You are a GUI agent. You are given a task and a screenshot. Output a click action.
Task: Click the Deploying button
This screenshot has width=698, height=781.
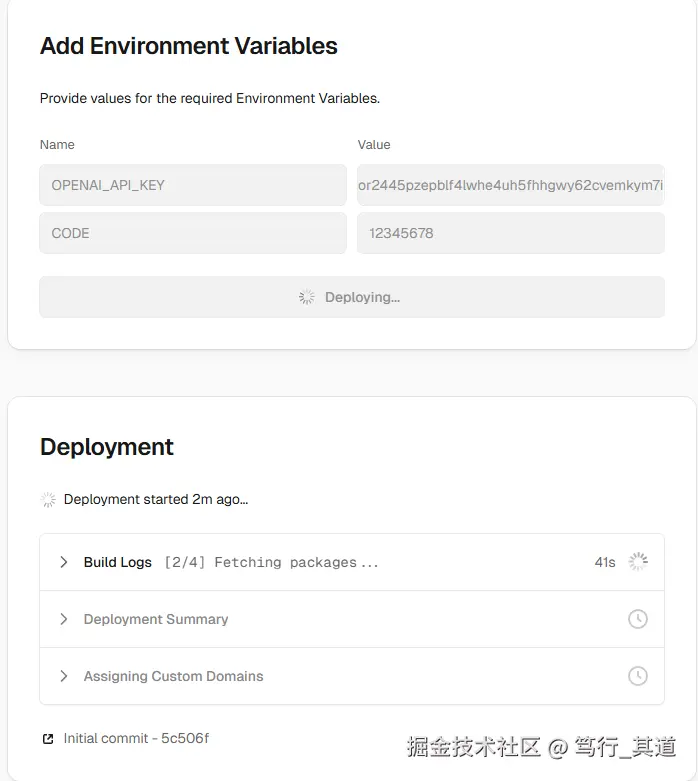pyautogui.click(x=351, y=297)
